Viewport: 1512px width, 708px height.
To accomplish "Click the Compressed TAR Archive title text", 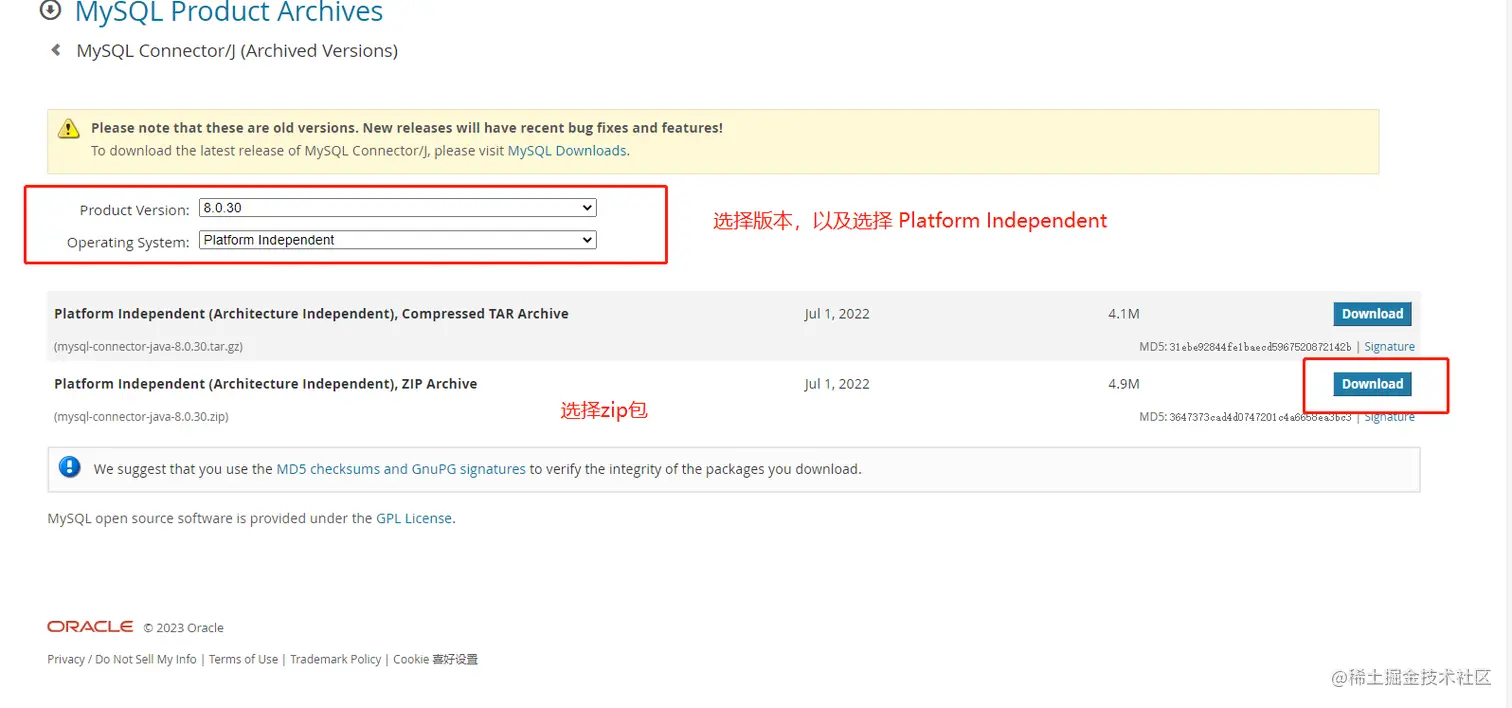I will (311, 314).
